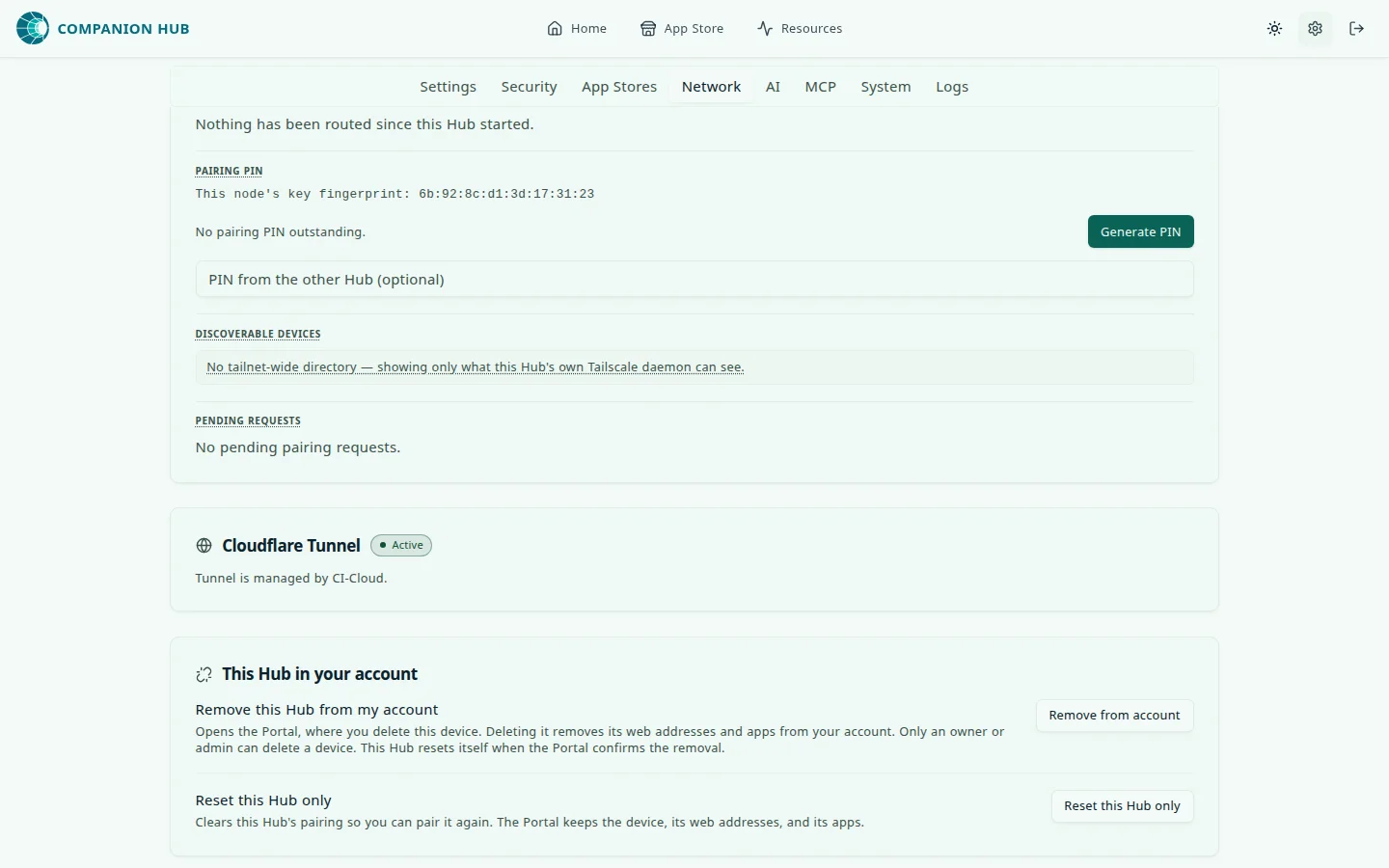The width and height of the screenshot is (1389, 868).
Task: Select the Network tab
Action: click(x=711, y=87)
